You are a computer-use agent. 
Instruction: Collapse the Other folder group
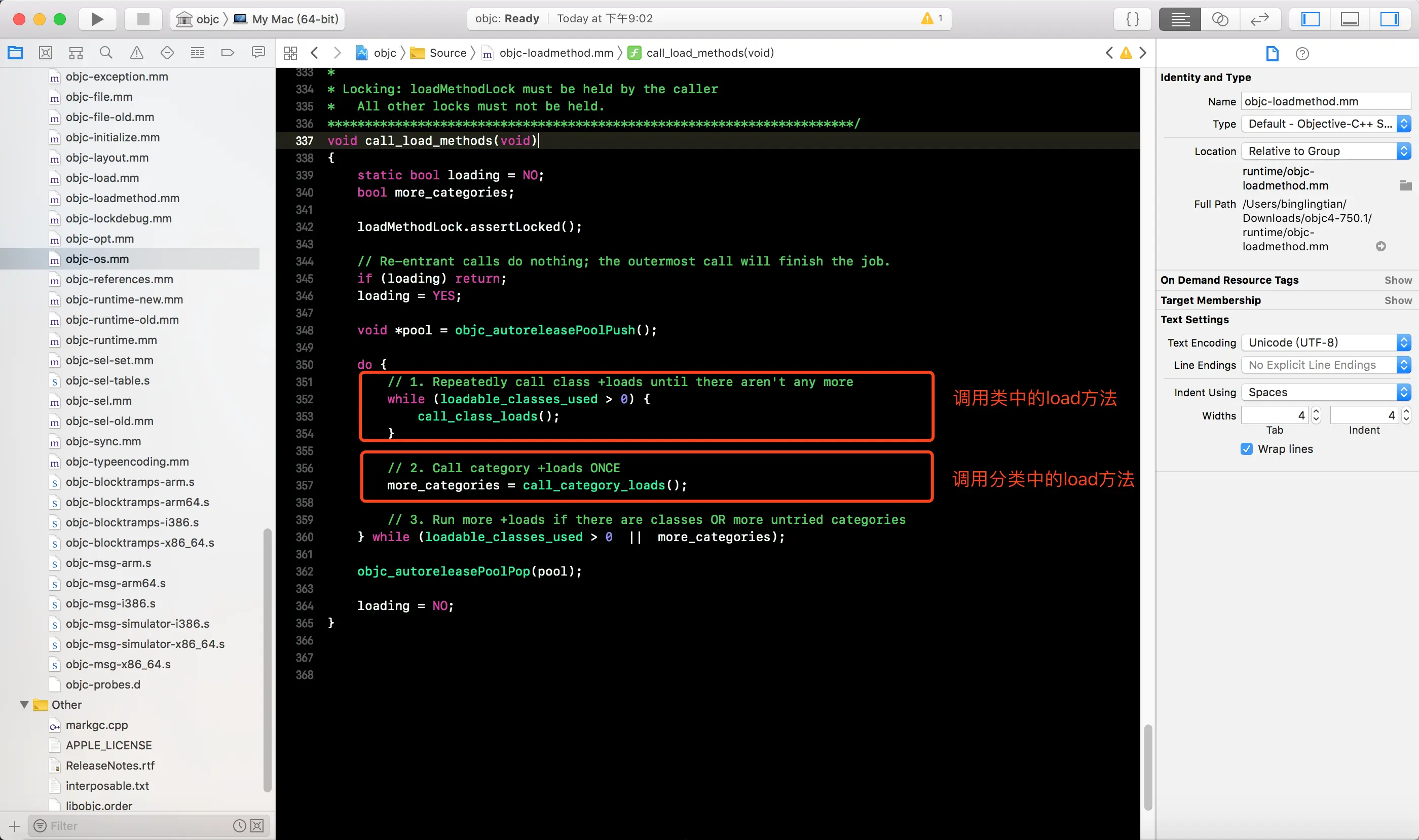[24, 705]
